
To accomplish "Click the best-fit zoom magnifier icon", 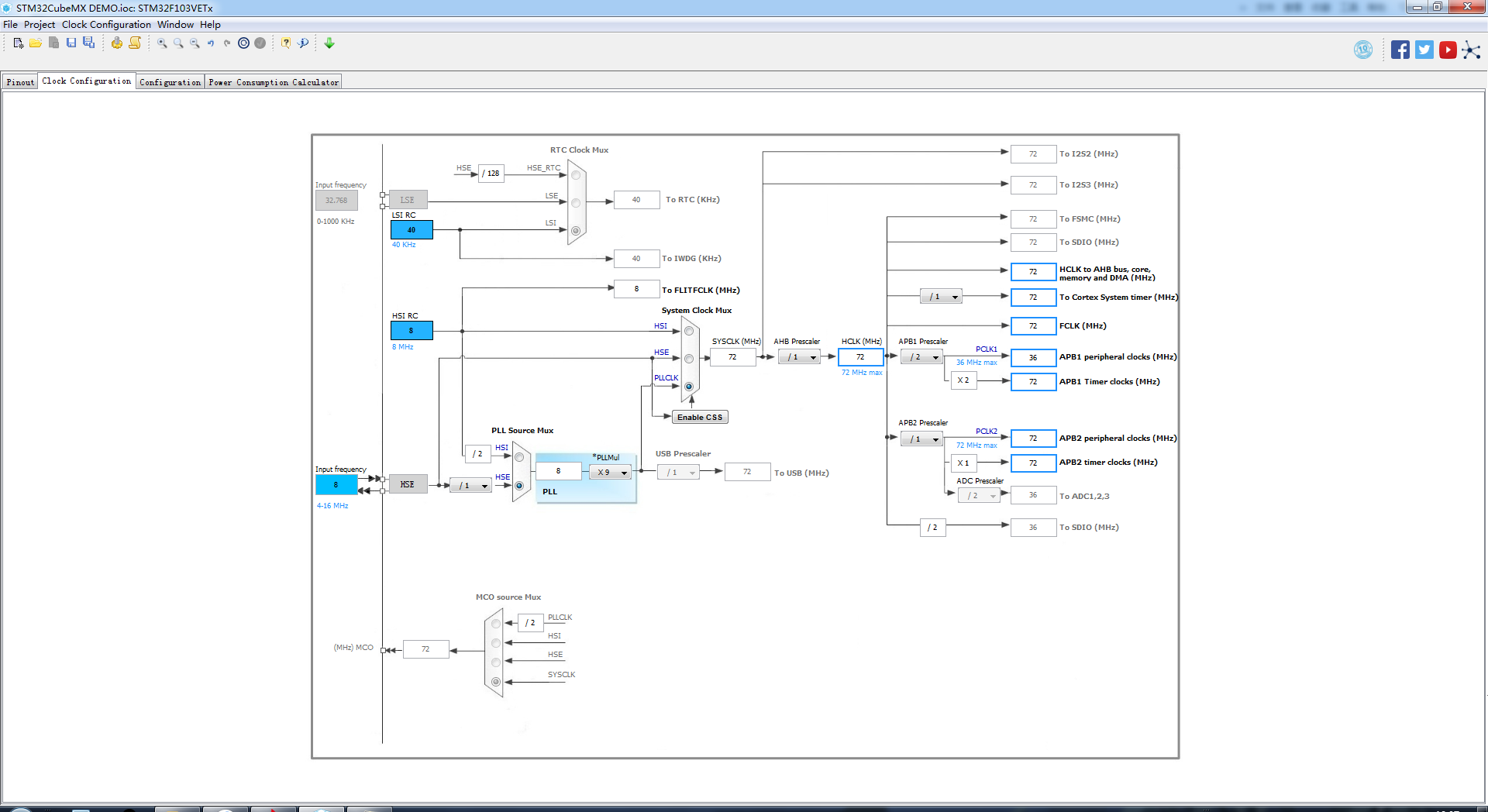I will tap(178, 43).
